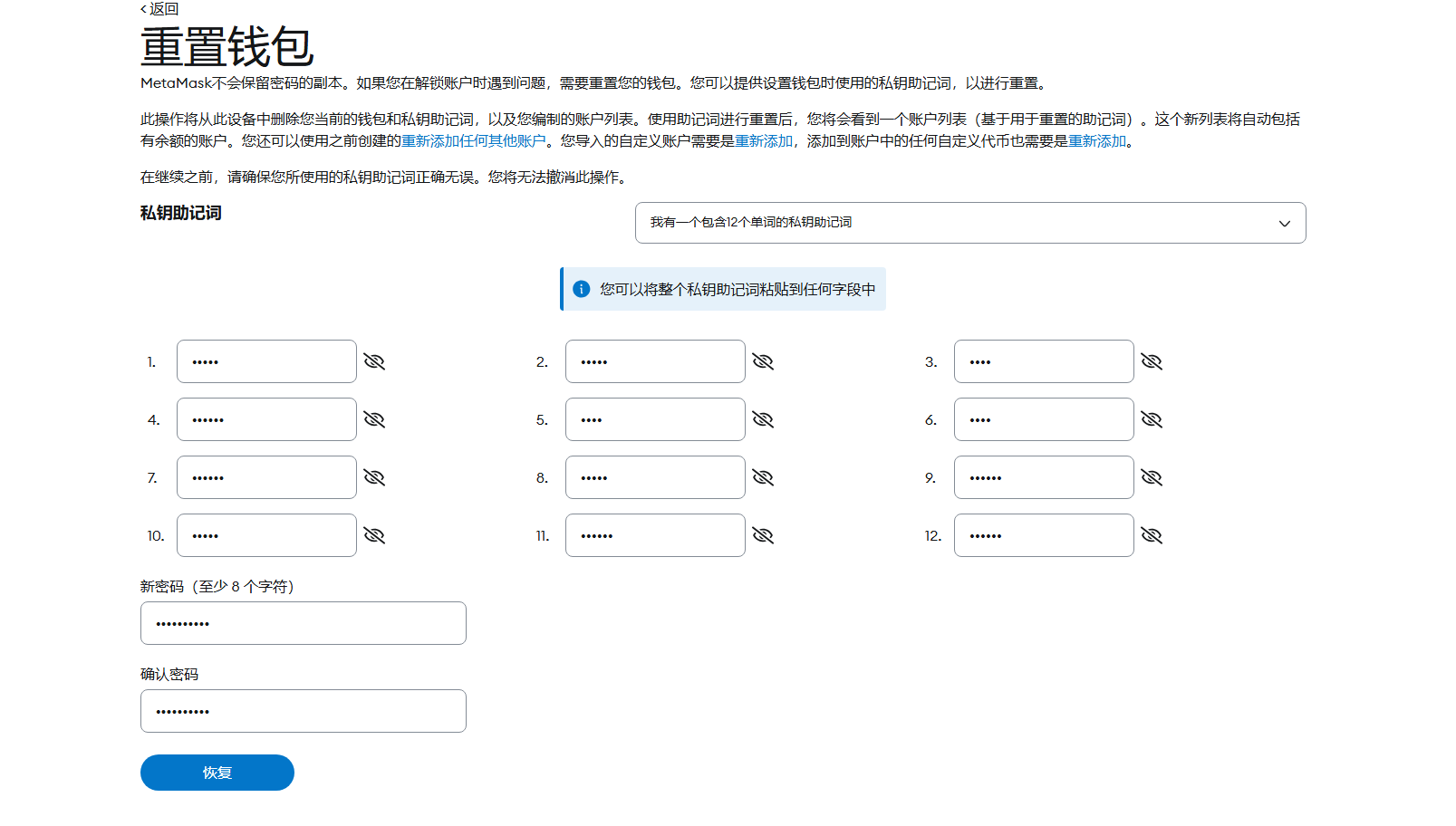The image size is (1456, 826).
Task: Focus the word 2 input field
Action: pos(655,361)
